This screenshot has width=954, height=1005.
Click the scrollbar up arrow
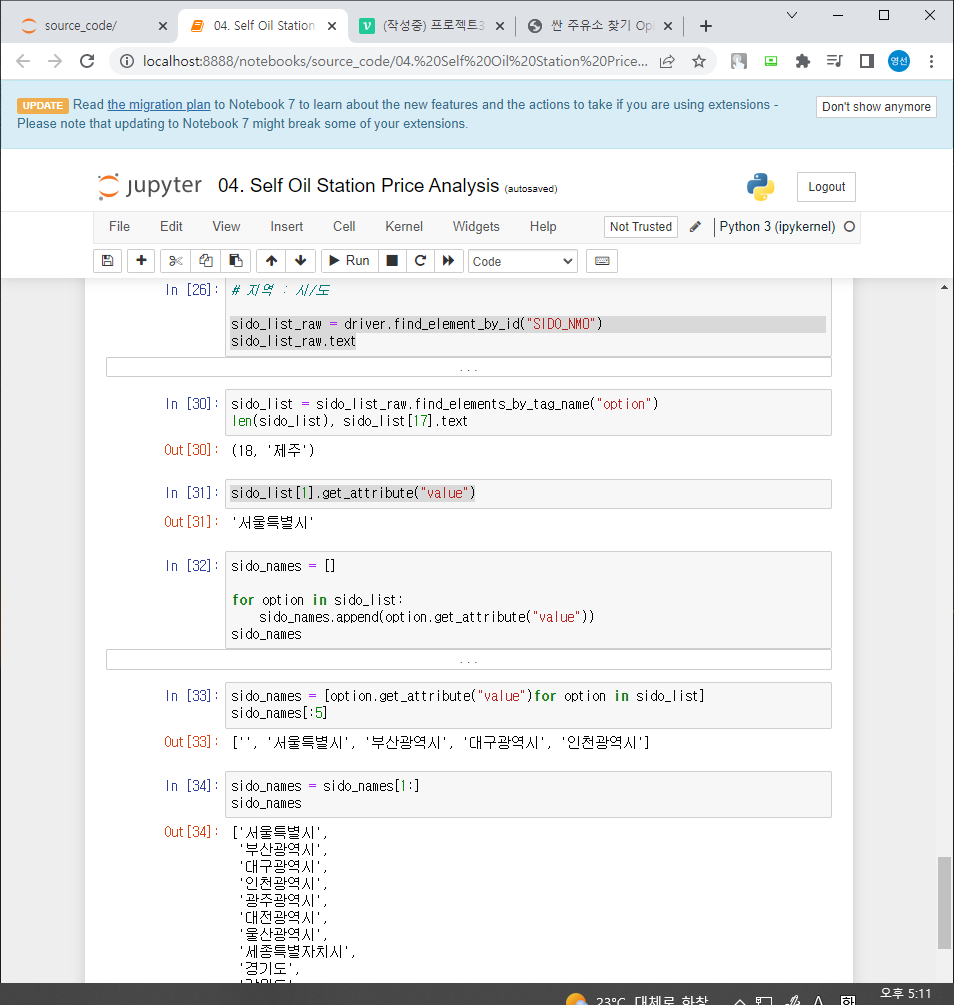click(x=944, y=287)
